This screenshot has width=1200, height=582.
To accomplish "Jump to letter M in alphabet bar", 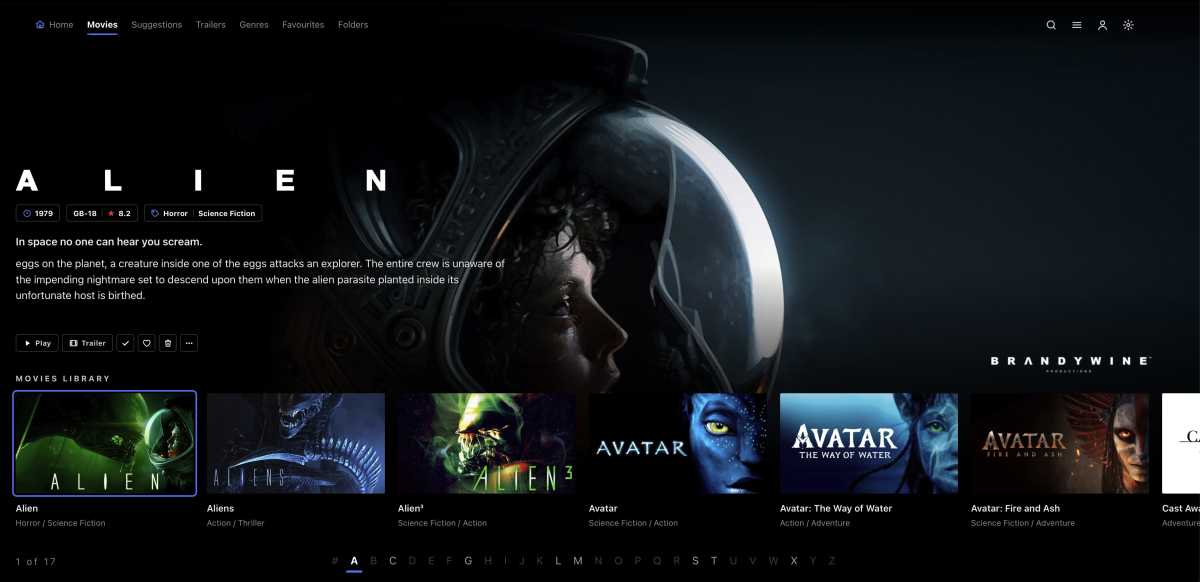I will pos(577,561).
